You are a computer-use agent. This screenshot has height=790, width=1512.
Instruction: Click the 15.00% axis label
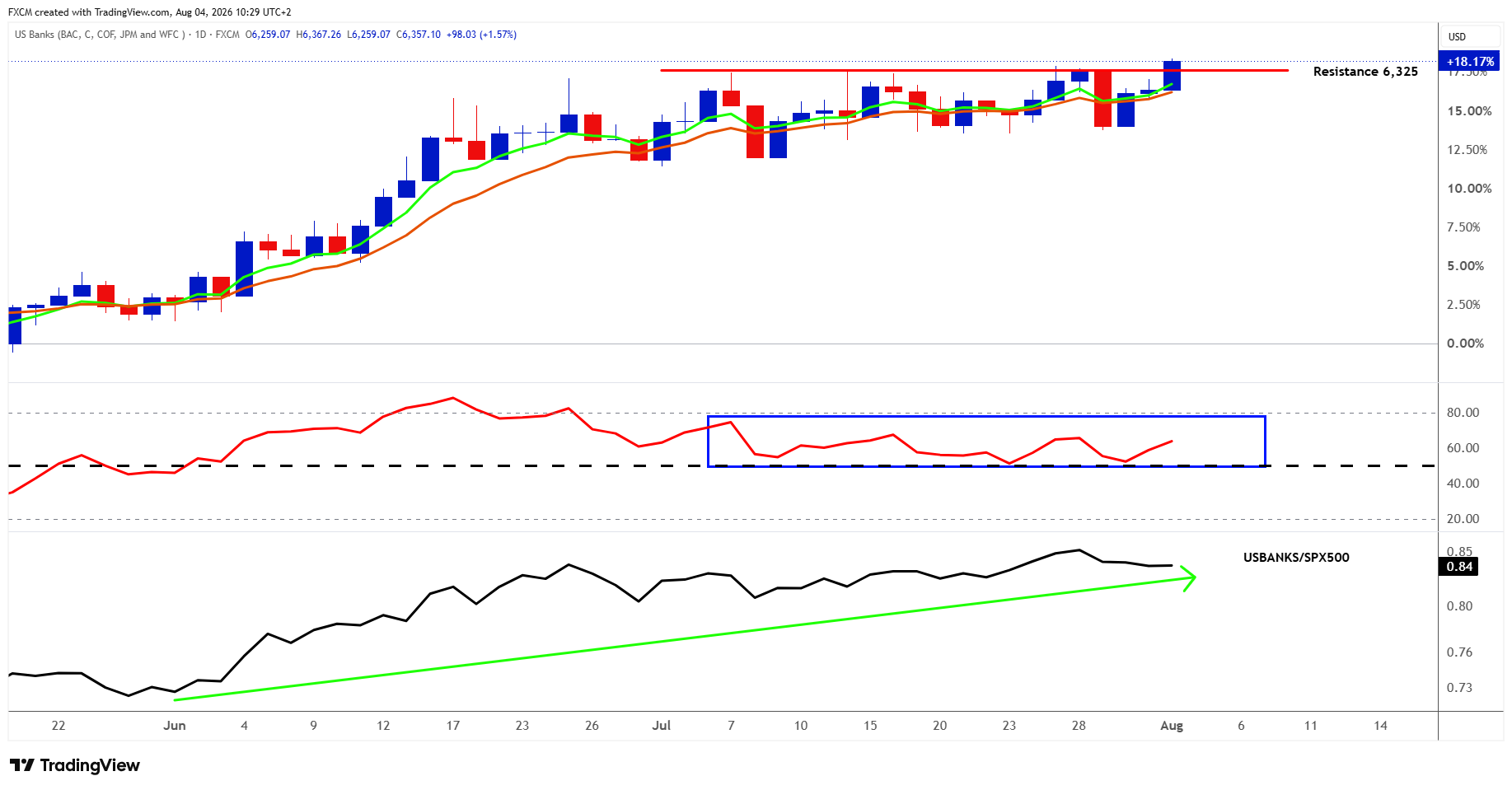pos(1469,111)
